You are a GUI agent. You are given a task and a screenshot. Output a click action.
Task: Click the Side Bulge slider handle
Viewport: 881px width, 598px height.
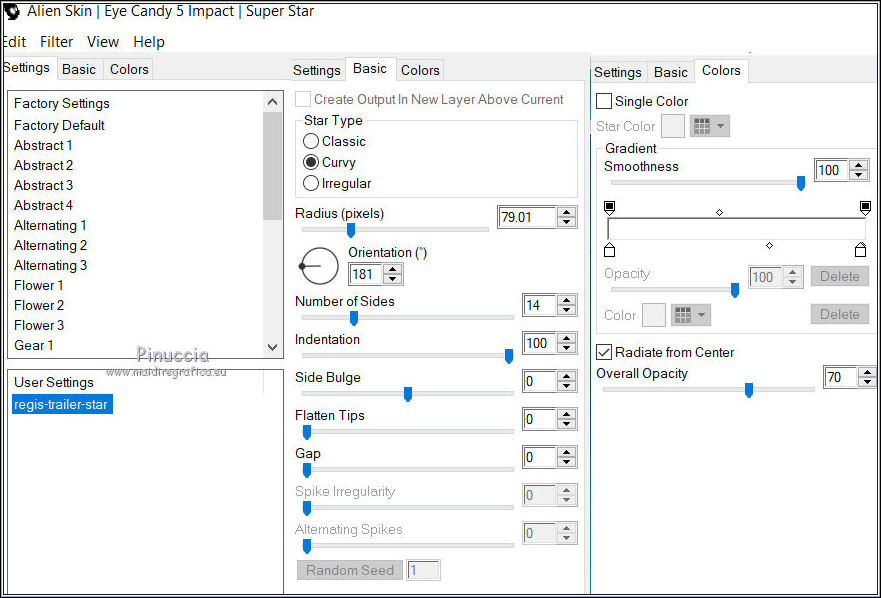[x=408, y=394]
